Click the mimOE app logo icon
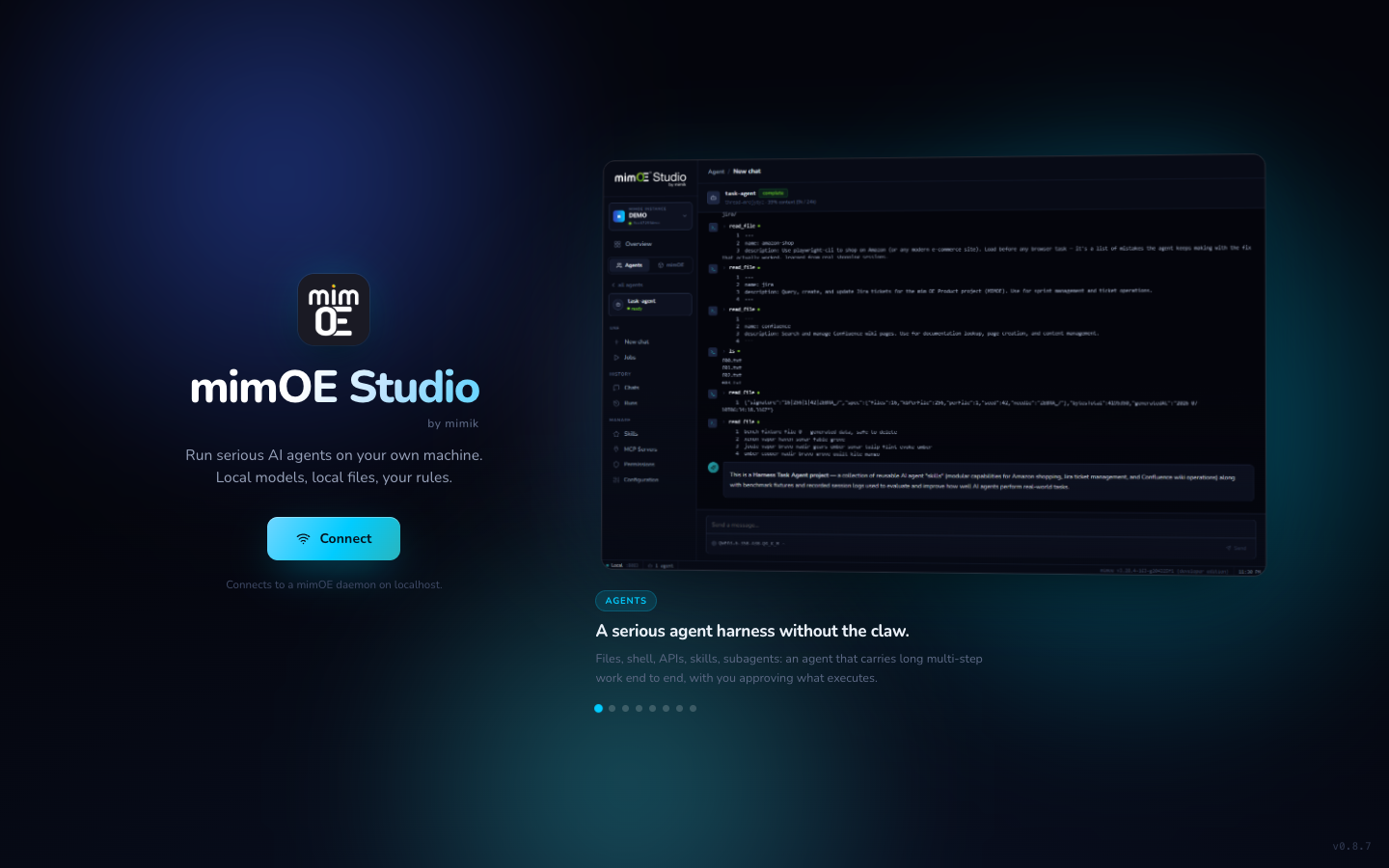 click(334, 310)
